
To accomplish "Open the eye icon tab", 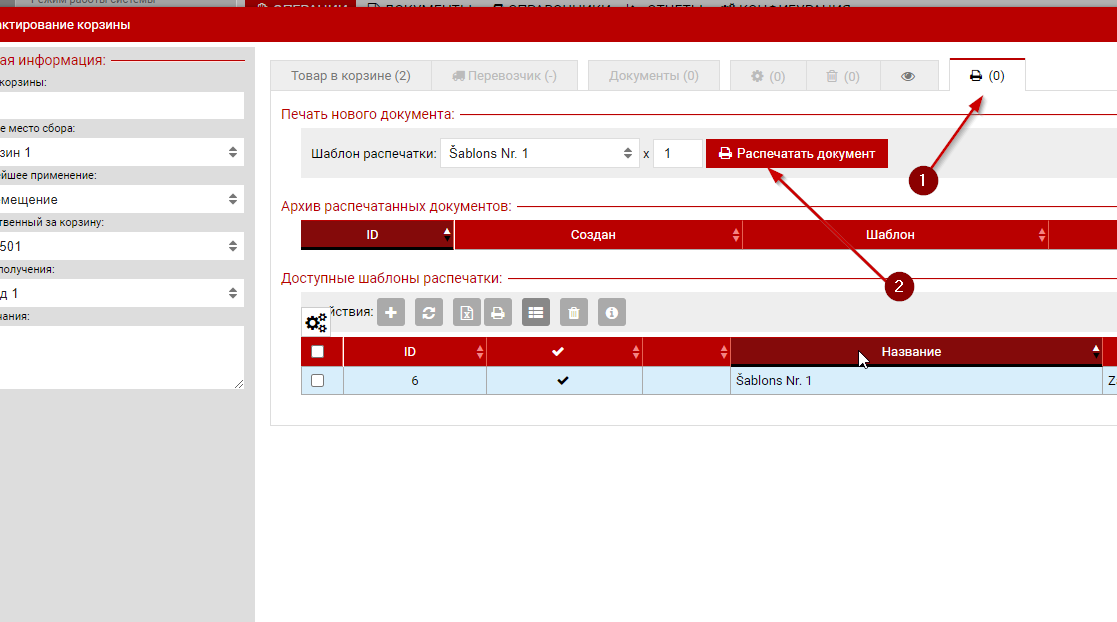I will [908, 76].
